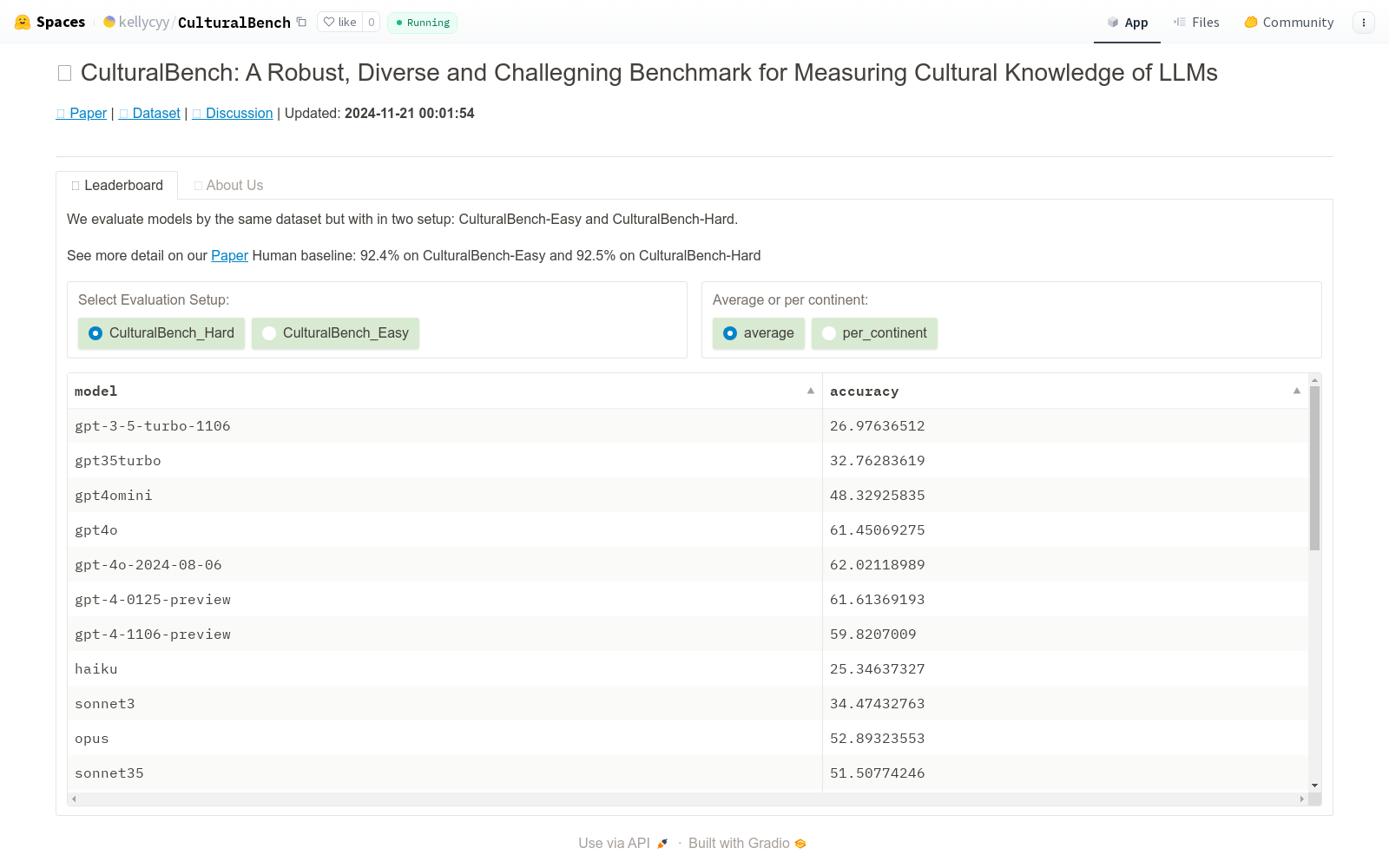Viewport: 1389px width, 868px height.
Task: Select the opus model cell
Action: 444,739
